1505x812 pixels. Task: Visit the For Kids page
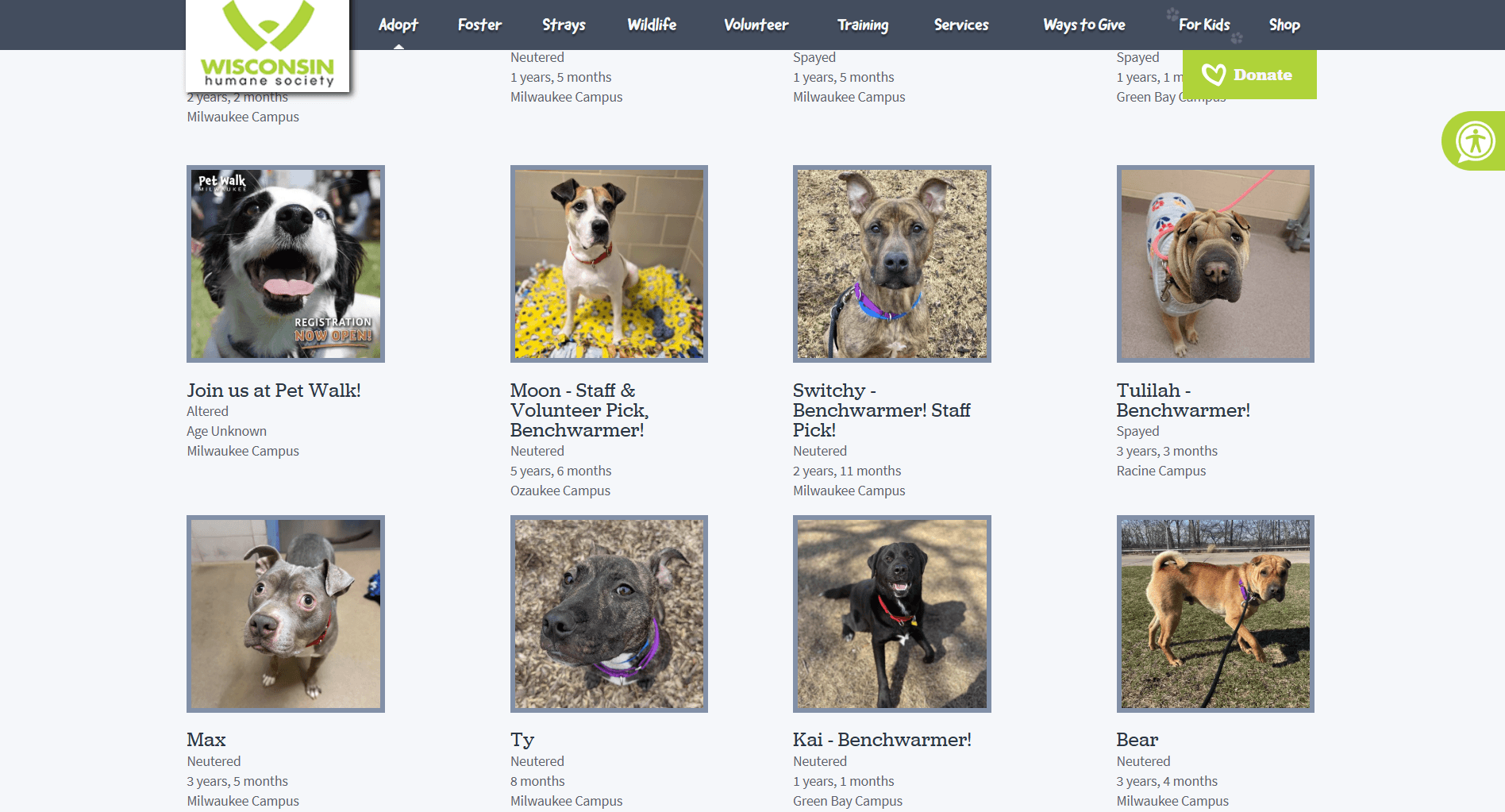tap(1203, 25)
